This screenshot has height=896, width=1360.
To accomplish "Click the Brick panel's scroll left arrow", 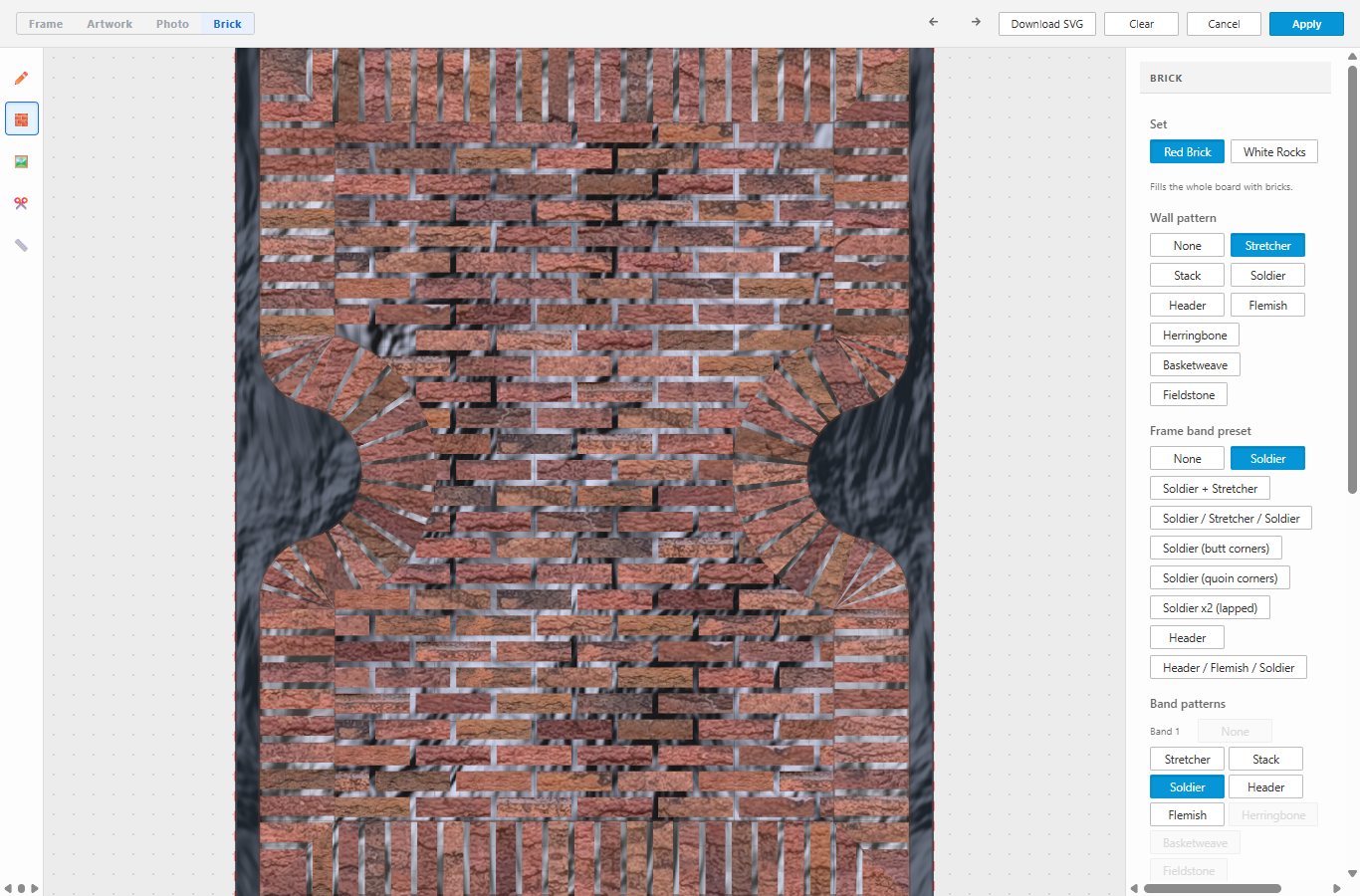I will click(1134, 888).
